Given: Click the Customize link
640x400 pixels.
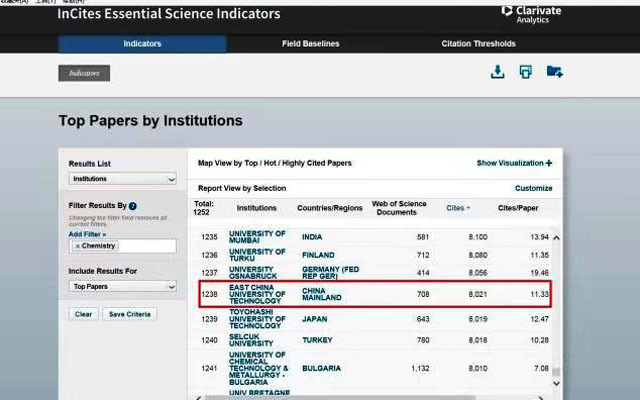Looking at the screenshot, I should [x=533, y=188].
